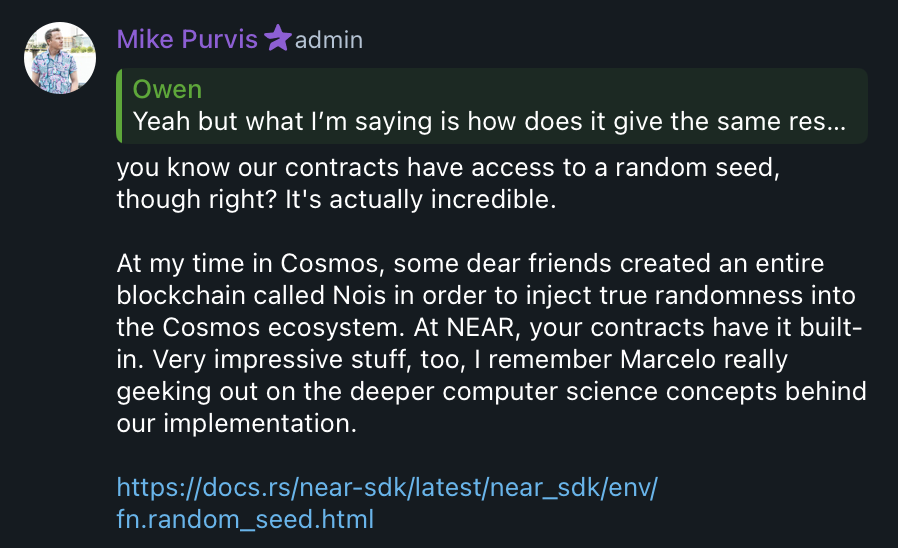Click the name 'Marcelo' in the message
898x548 pixels.
click(668, 360)
